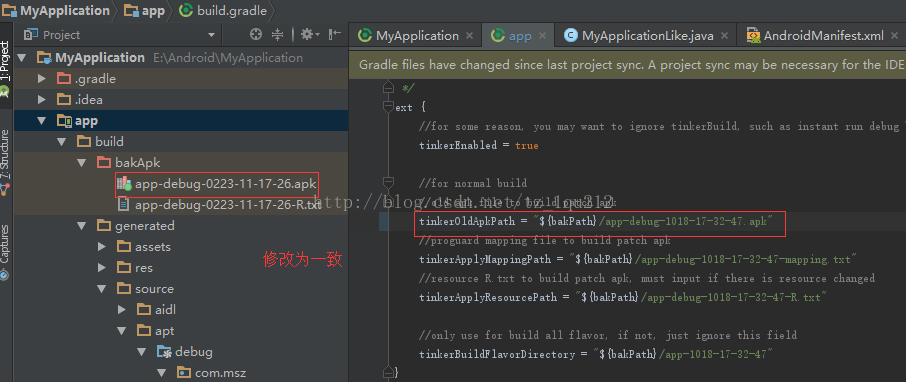
Task: Click the debug generated-source folder icon
Action: coord(165,351)
